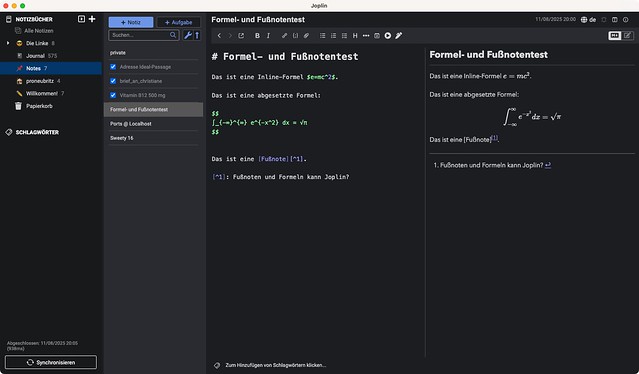This screenshot has width=639, height=374.
Task: Open note in external editor icon
Action: click(241, 35)
